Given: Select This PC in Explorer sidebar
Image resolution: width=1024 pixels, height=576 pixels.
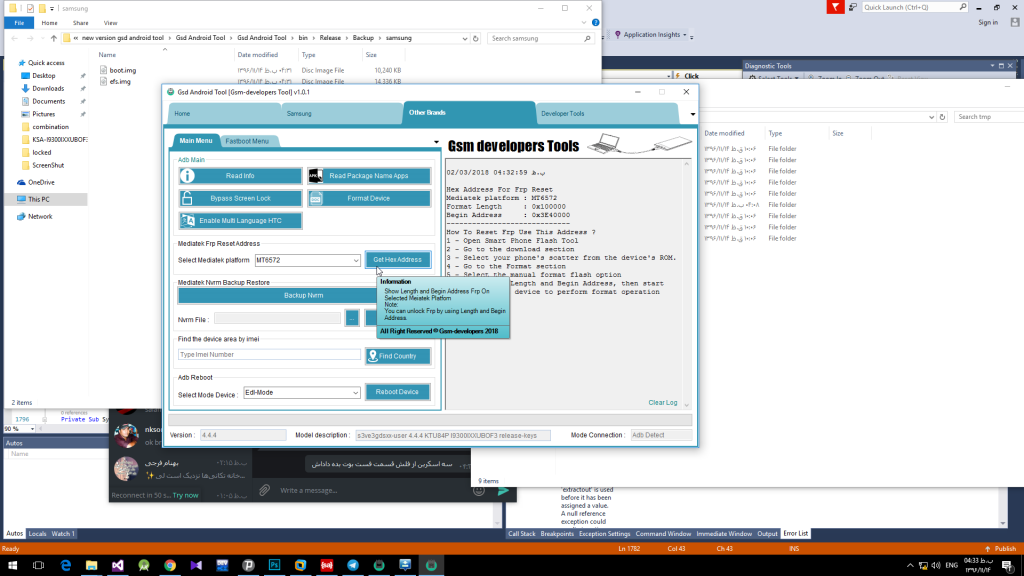Looking at the screenshot, I should tap(39, 199).
